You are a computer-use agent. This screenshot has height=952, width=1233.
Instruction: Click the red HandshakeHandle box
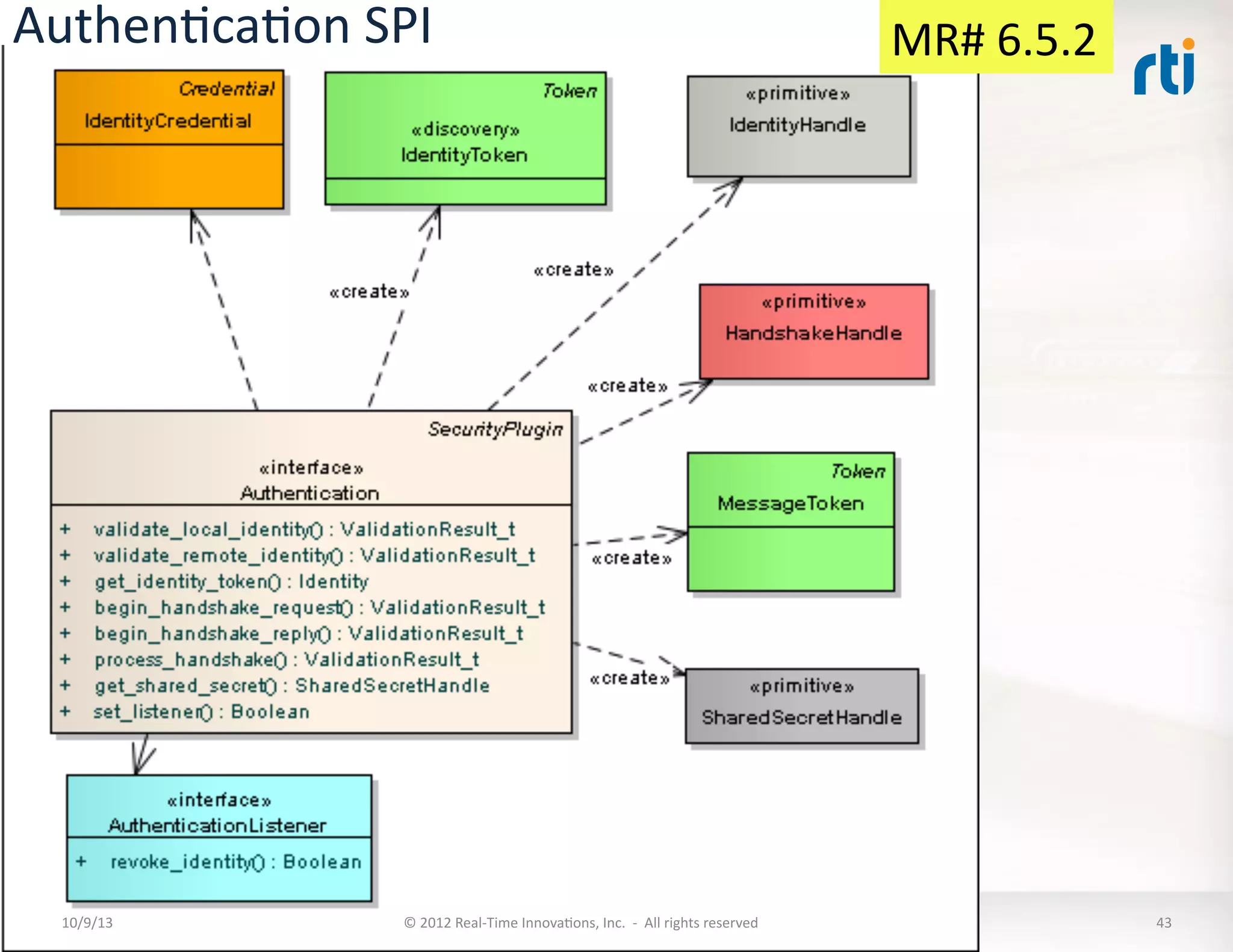point(813,332)
